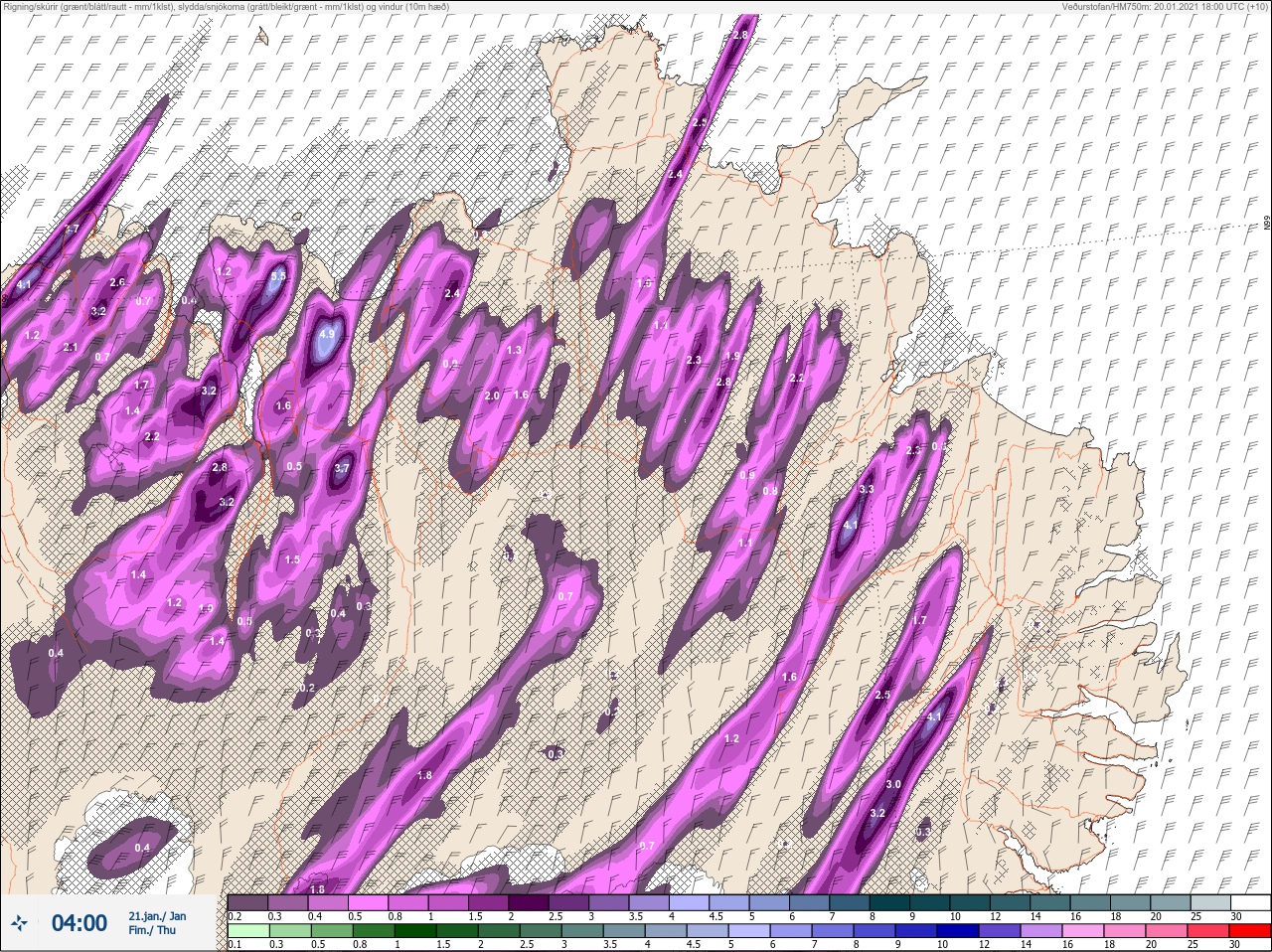
Task: Click the 0.2 swatch in upper legend row
Action: [x=247, y=902]
